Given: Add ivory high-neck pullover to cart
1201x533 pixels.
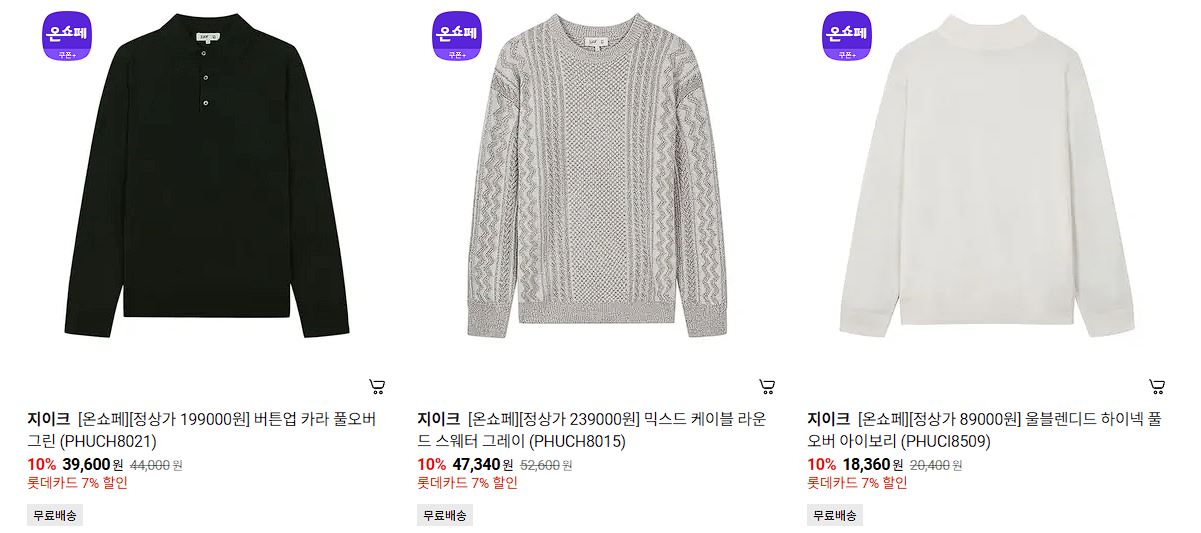Looking at the screenshot, I should click(1157, 386).
